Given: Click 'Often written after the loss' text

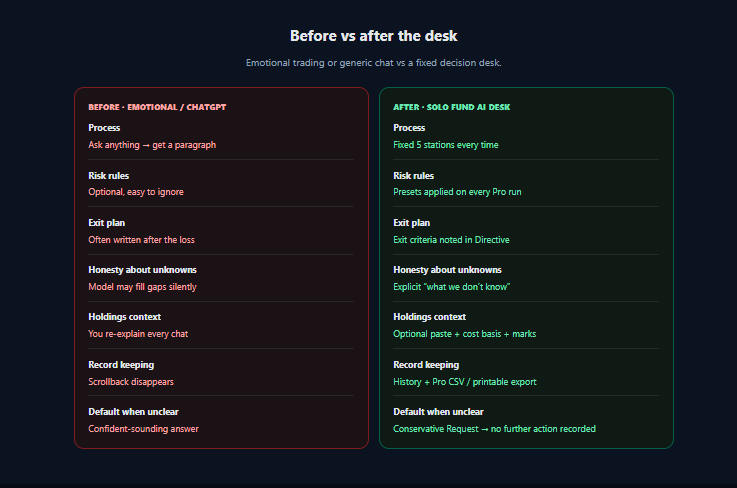Looking at the screenshot, I should coord(141,240).
